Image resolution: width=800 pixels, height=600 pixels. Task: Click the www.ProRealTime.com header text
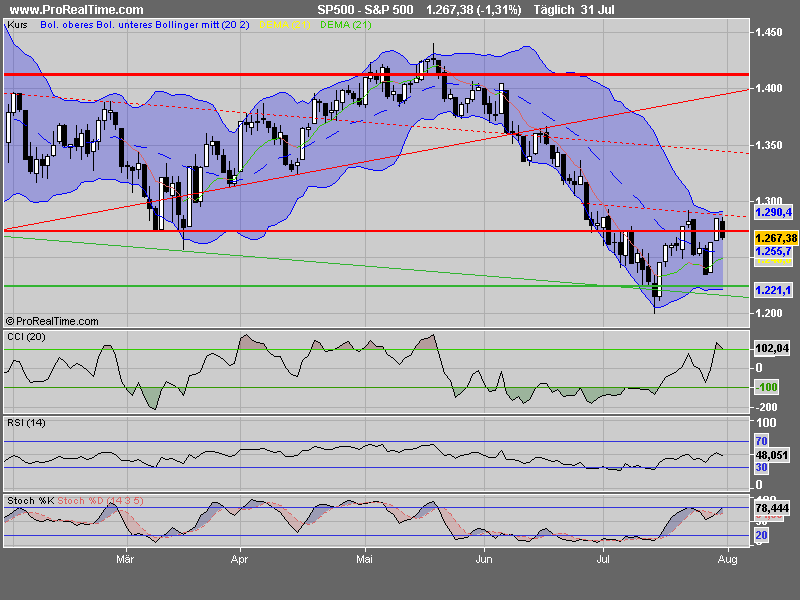[x=77, y=10]
